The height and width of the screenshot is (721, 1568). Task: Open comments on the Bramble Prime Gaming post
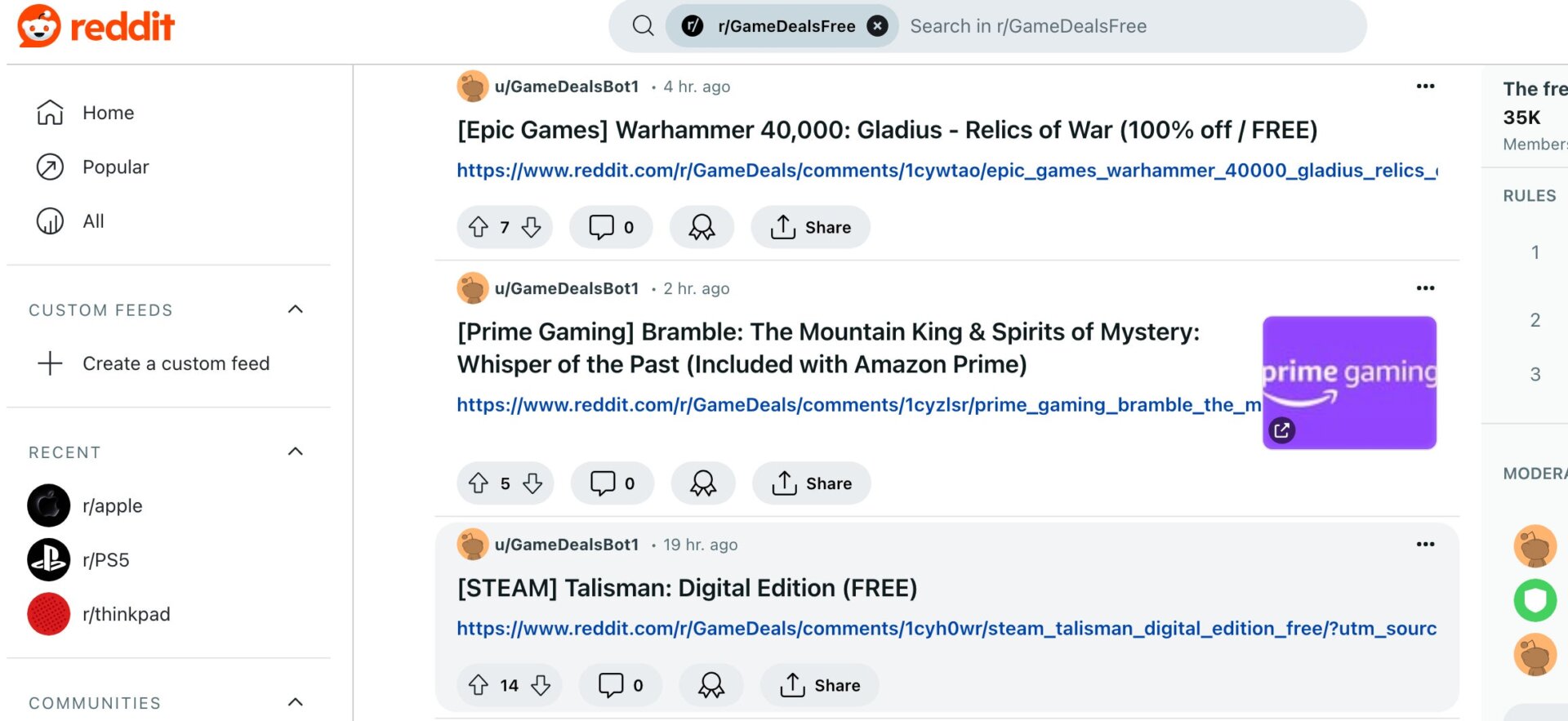[x=612, y=483]
